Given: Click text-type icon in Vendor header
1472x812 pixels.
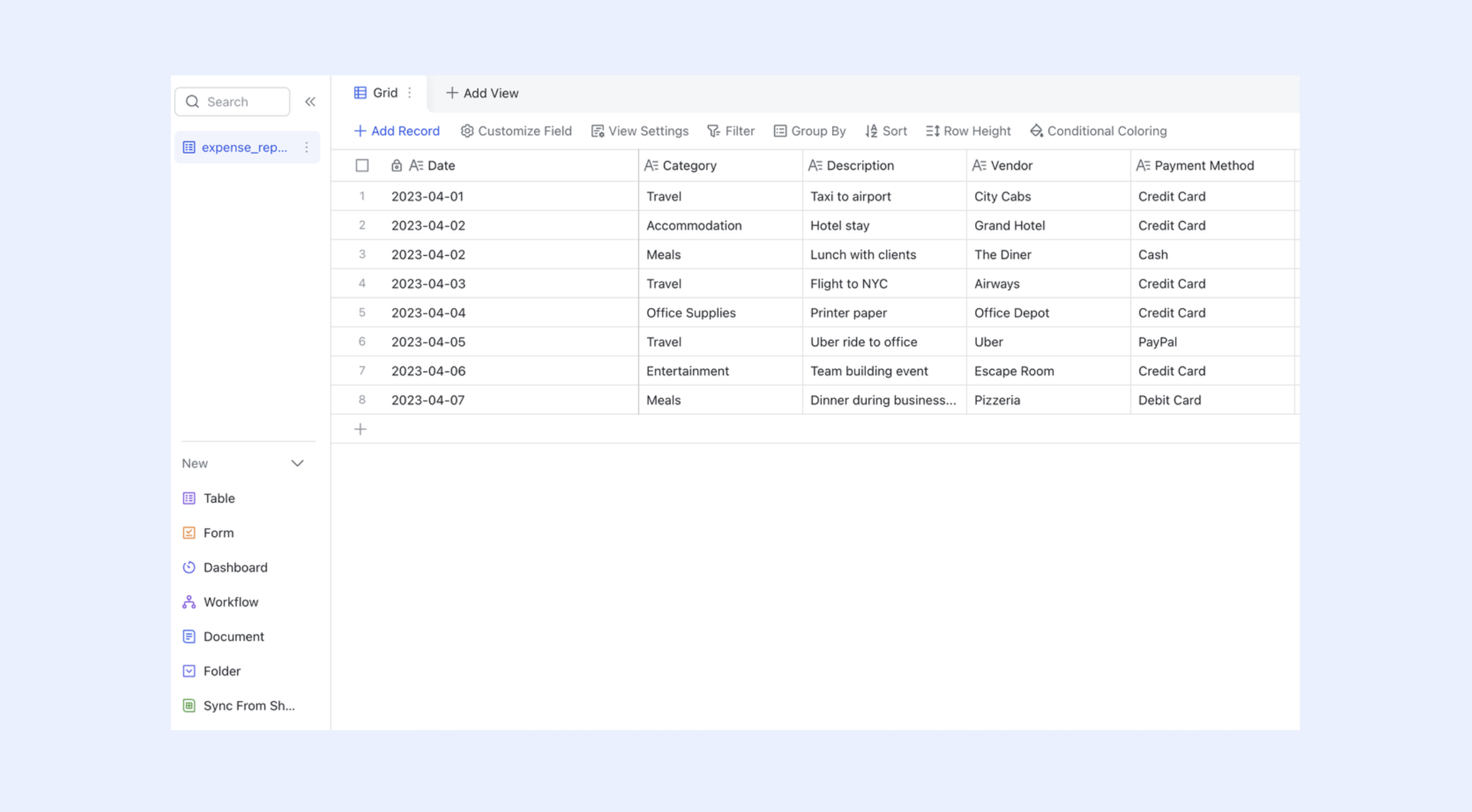Looking at the screenshot, I should 979,166.
